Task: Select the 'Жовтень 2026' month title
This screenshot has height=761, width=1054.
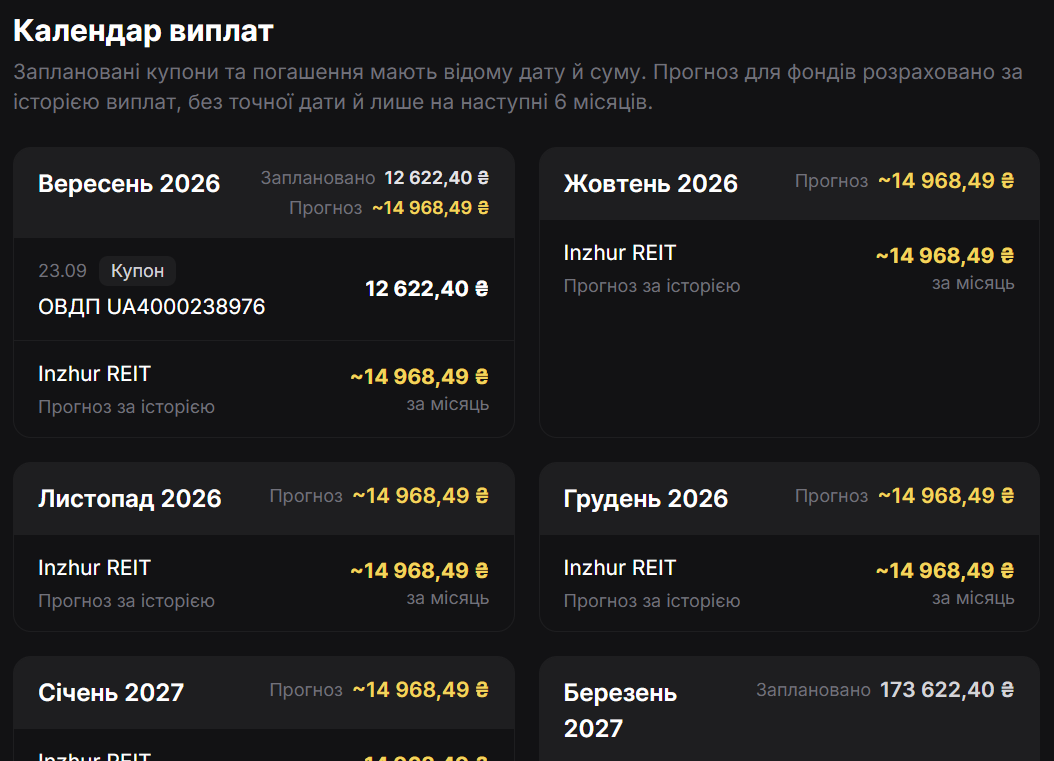Action: pos(651,184)
